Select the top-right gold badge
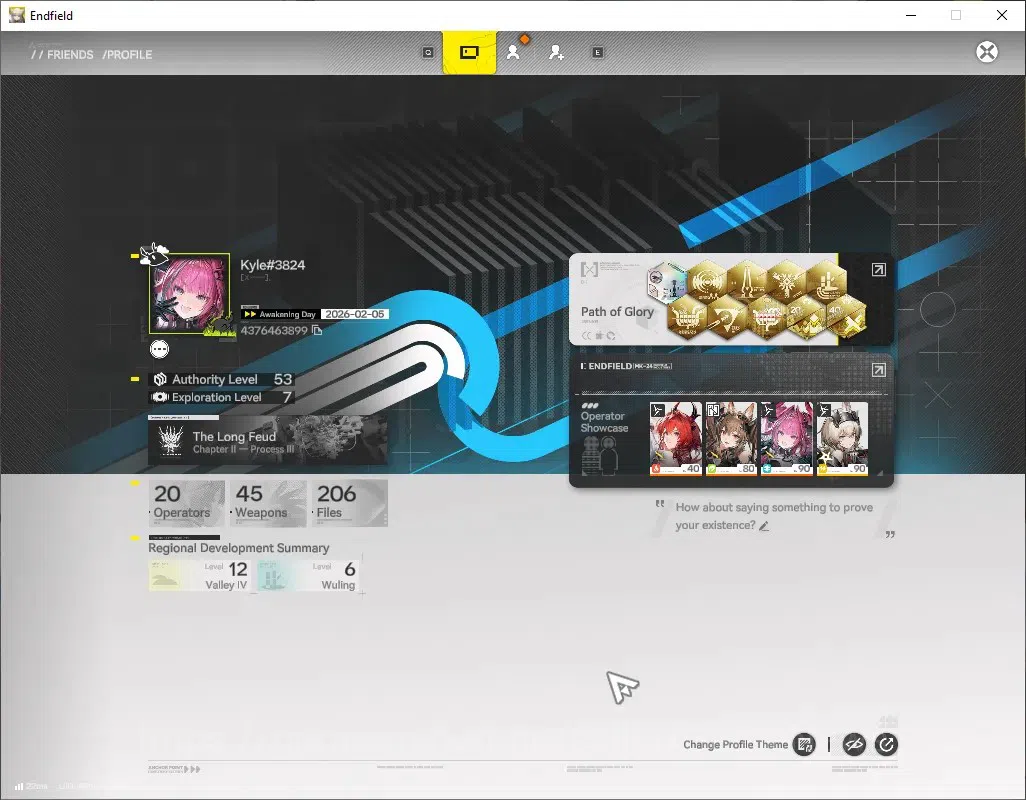Screen dimensions: 1026x800 tap(826, 283)
